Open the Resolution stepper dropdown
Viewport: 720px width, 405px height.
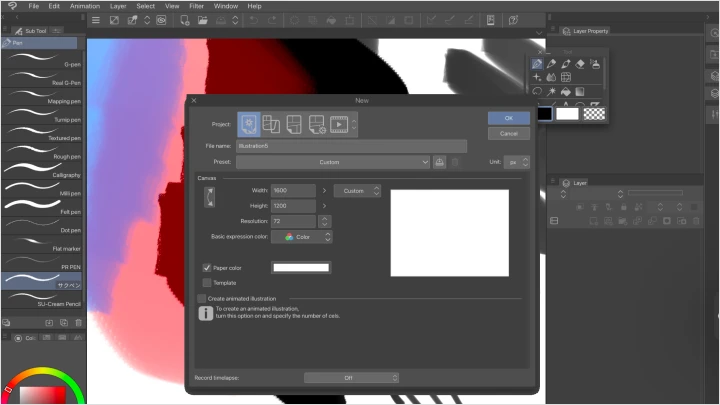coord(325,221)
